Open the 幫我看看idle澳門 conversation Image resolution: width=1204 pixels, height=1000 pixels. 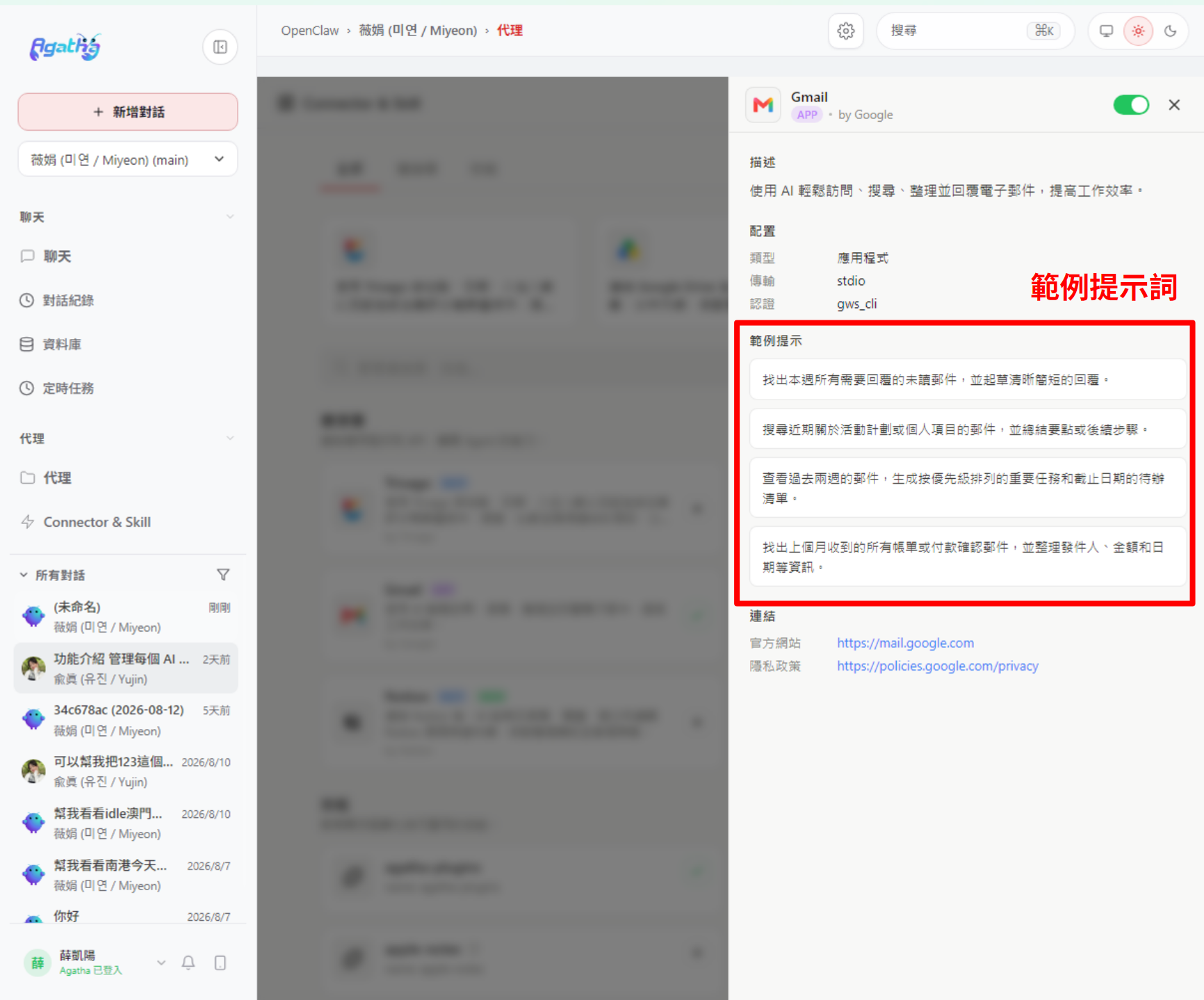[126, 823]
